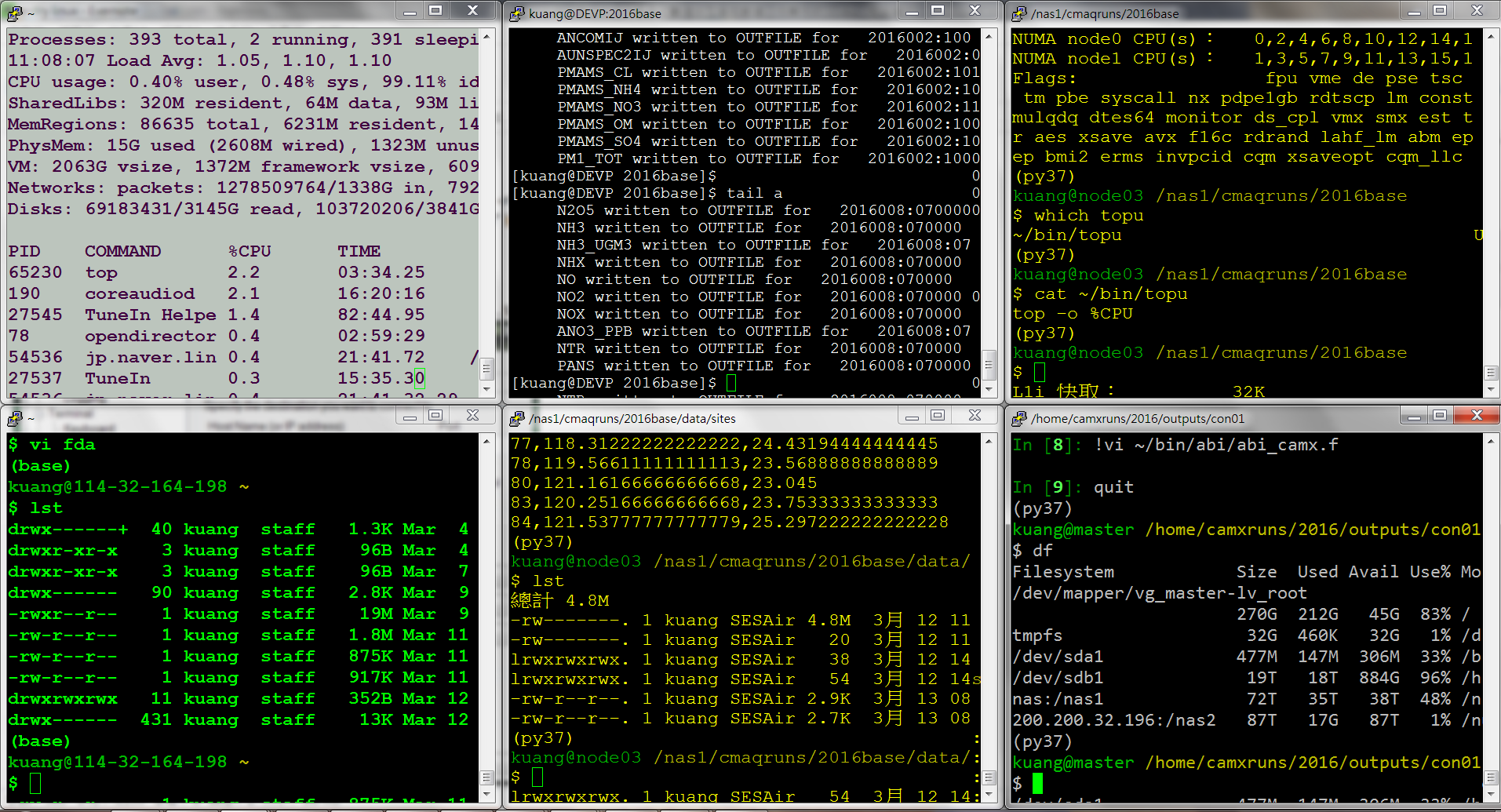Image resolution: width=1501 pixels, height=812 pixels.
Task: Maximize the /nas1/cmaqruns/2016base window
Action: (x=1440, y=10)
